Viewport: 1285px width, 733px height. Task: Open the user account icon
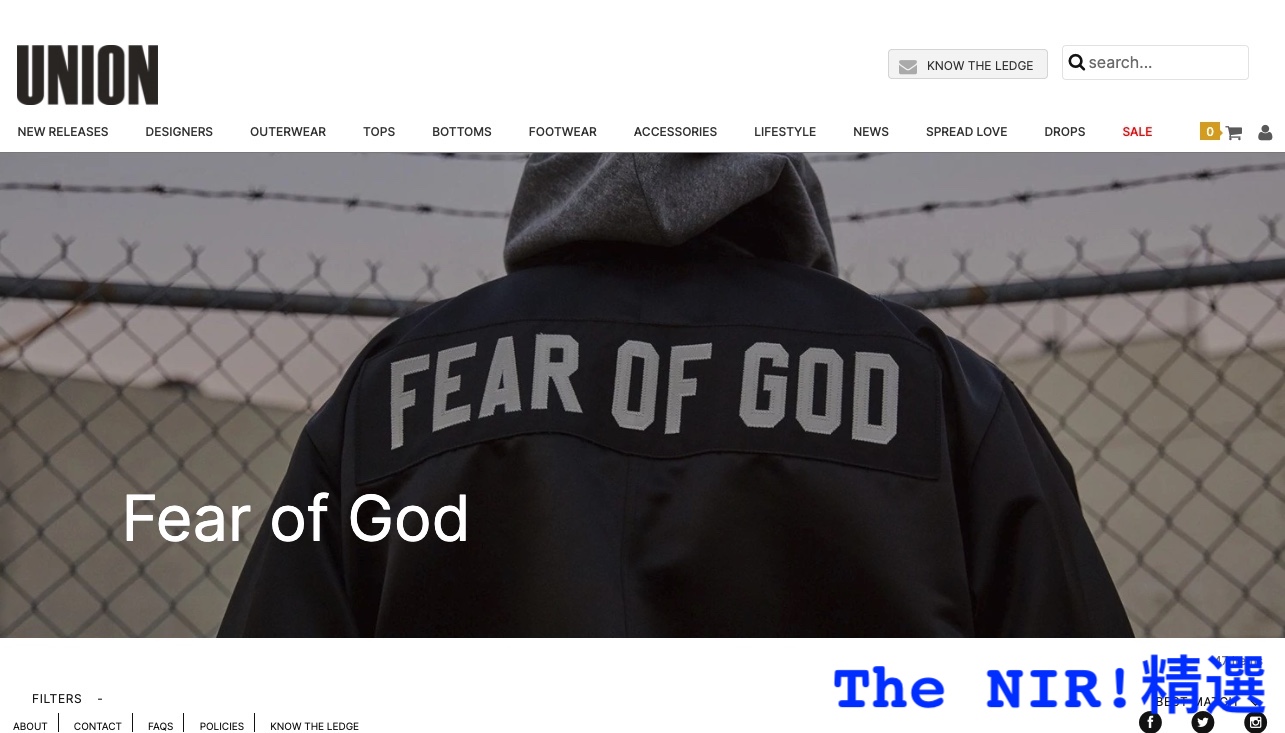click(x=1265, y=132)
